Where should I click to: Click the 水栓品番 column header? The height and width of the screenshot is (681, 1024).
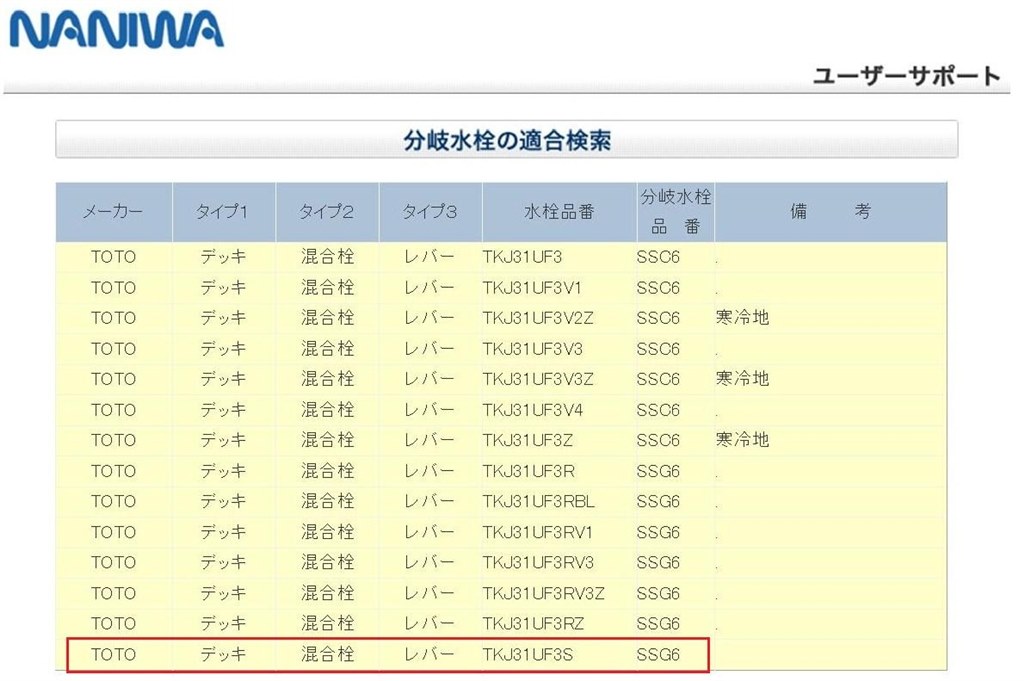[x=559, y=212]
